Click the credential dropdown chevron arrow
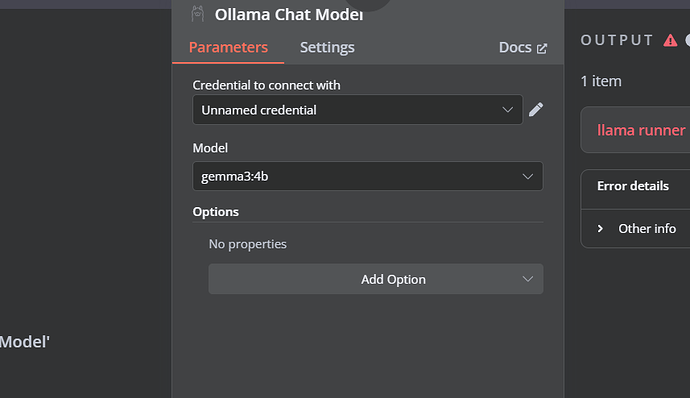This screenshot has width=690, height=398. 507,110
